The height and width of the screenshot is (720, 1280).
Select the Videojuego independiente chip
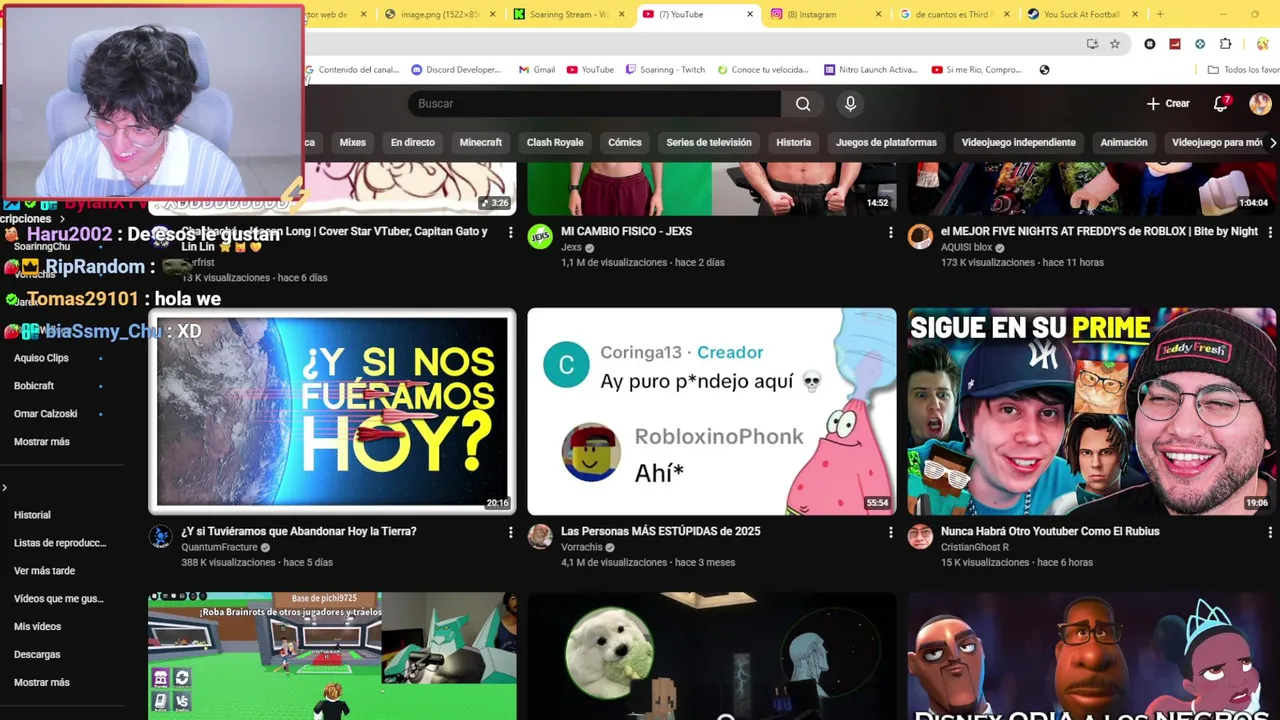pyautogui.click(x=1018, y=142)
